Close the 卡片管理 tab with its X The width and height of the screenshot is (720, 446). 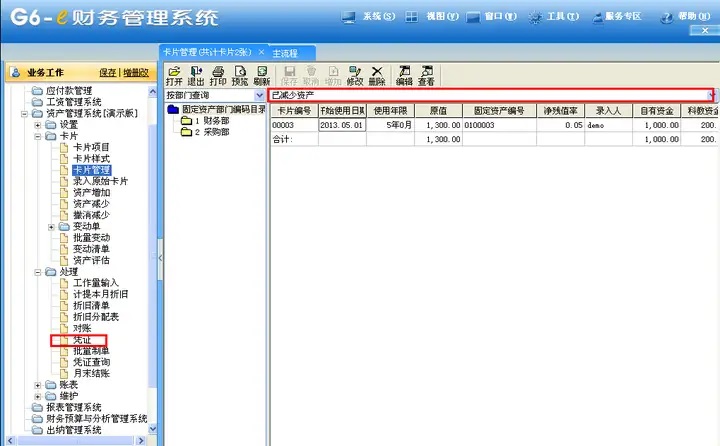[261, 52]
